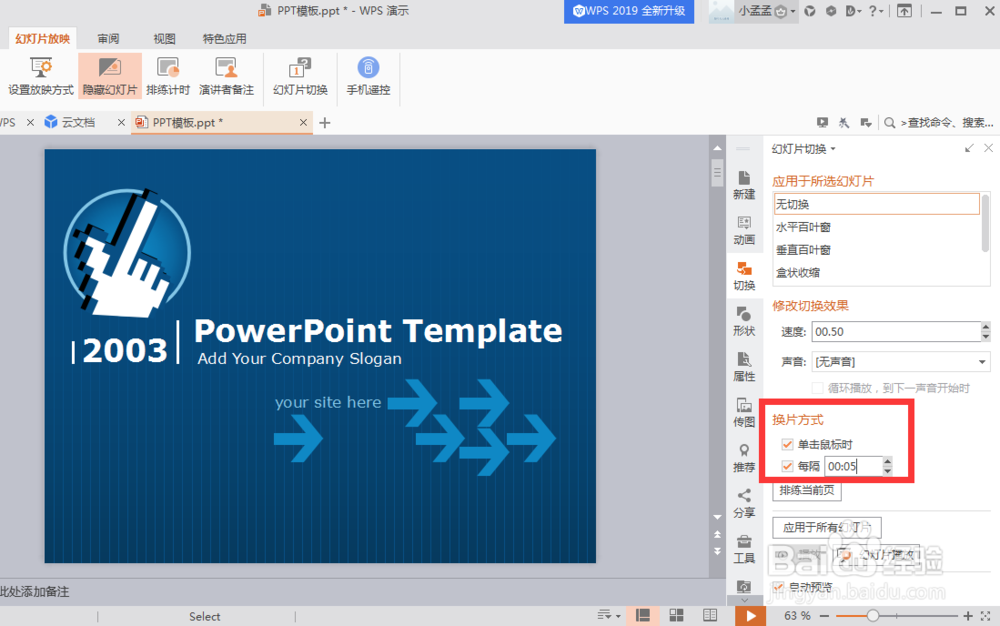This screenshot has width=1000, height=626.
Task: Click 新建 icon in side panel
Action: tap(744, 185)
